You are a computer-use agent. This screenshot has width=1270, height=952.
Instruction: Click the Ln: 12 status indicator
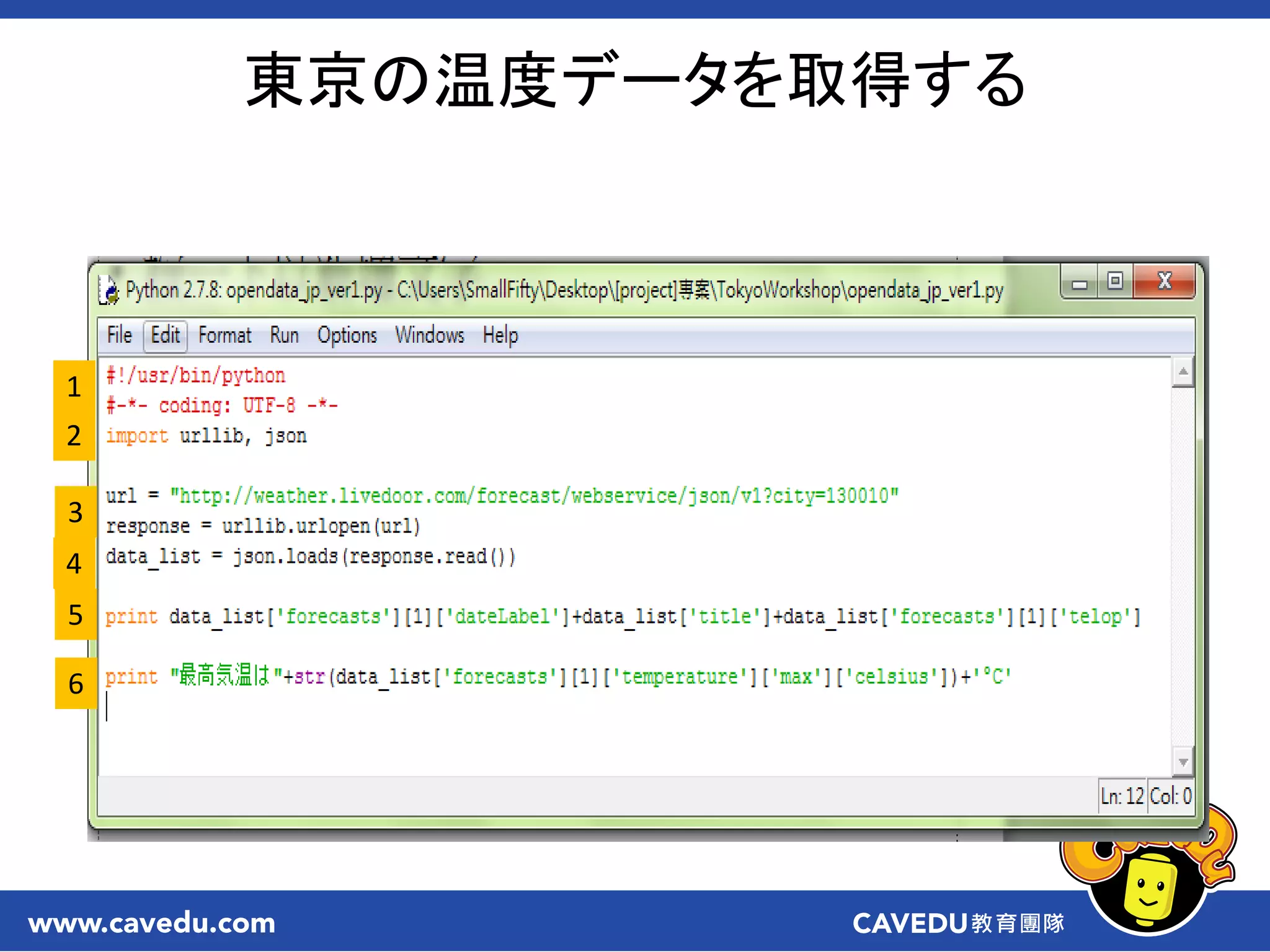1121,796
